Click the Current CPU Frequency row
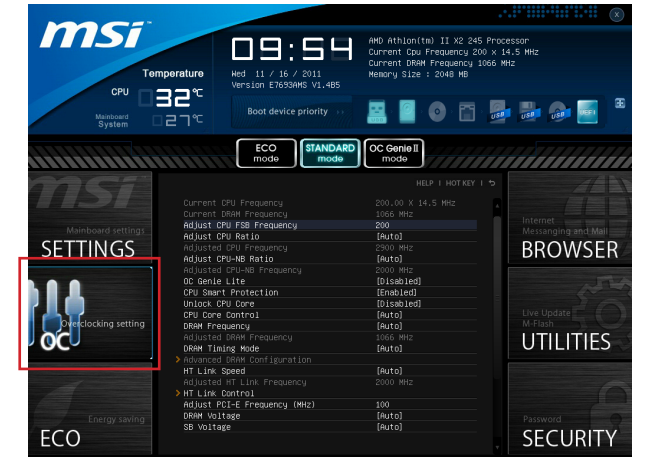 (330, 203)
